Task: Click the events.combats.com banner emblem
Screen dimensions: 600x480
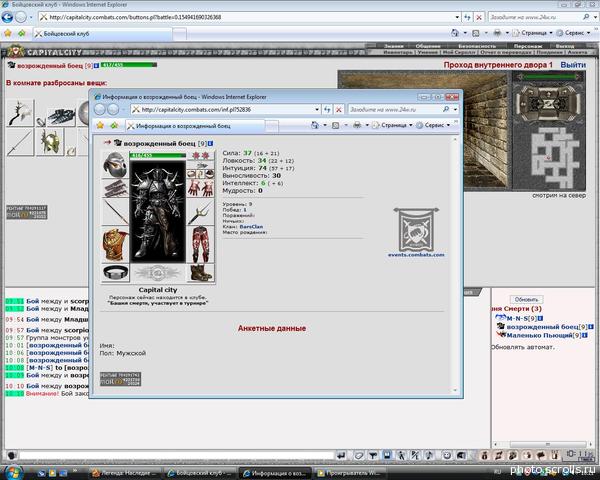Action: pyautogui.click(x=416, y=230)
